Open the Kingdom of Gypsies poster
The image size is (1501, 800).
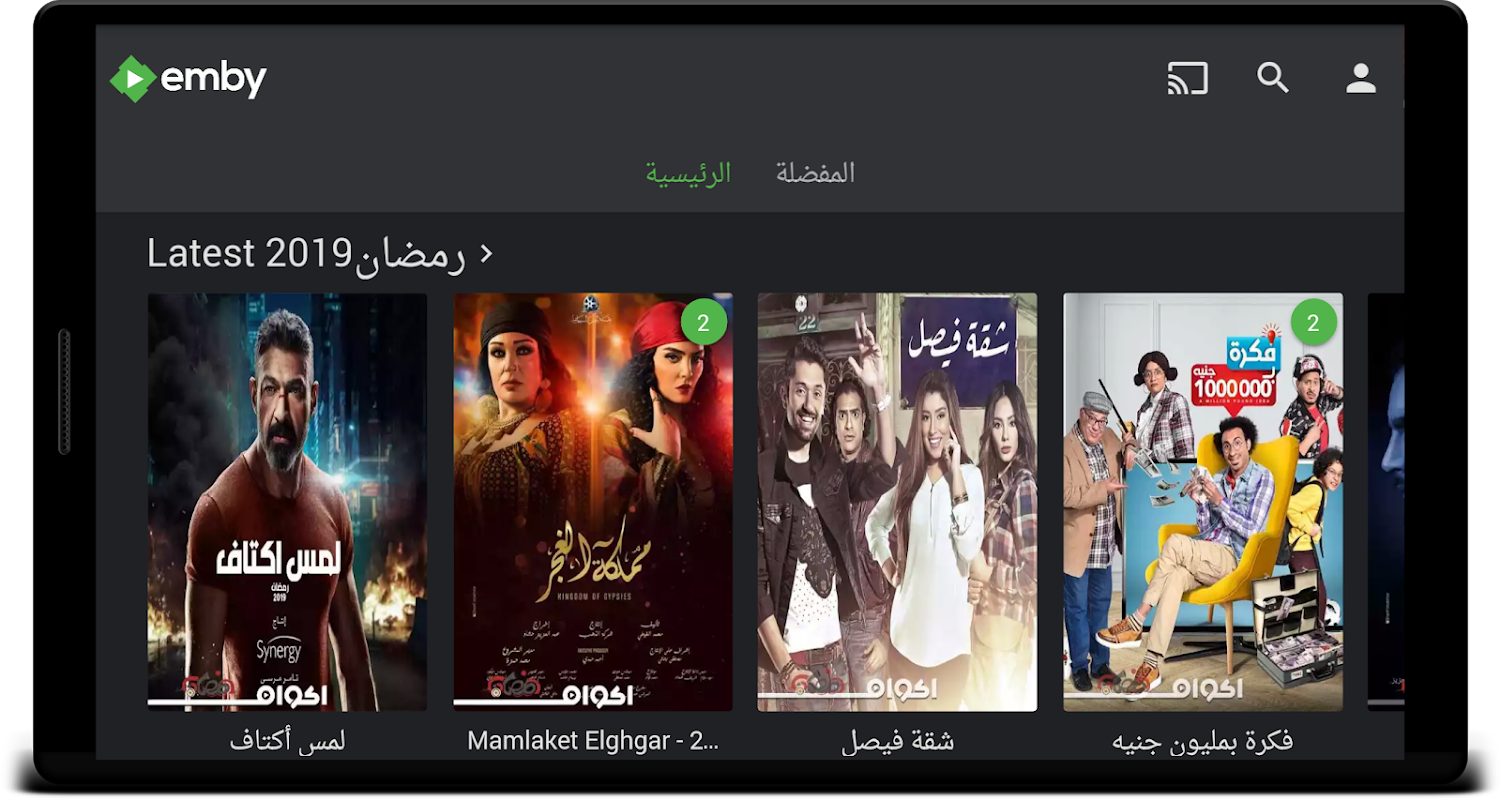(x=593, y=502)
